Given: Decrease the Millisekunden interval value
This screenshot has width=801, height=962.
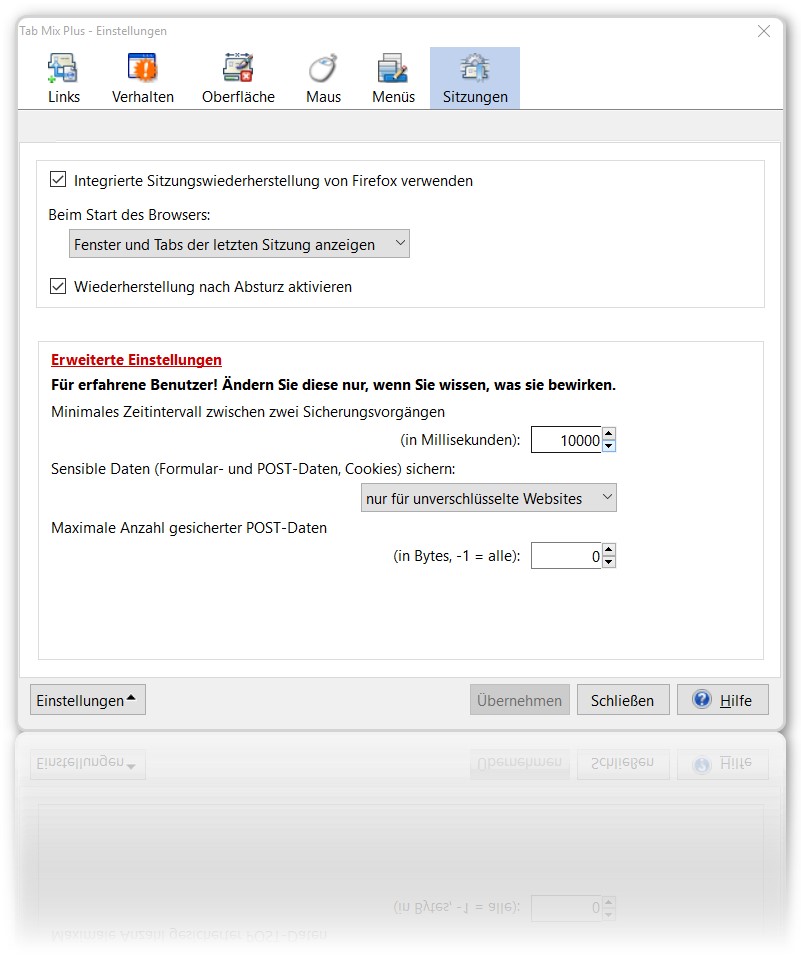Looking at the screenshot, I should click(x=608, y=446).
